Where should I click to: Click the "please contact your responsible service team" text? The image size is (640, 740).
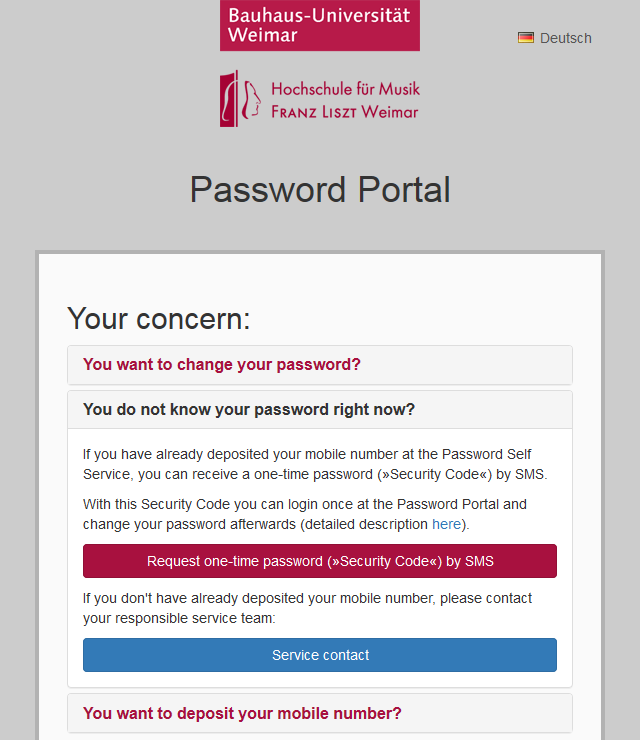pyautogui.click(x=307, y=608)
